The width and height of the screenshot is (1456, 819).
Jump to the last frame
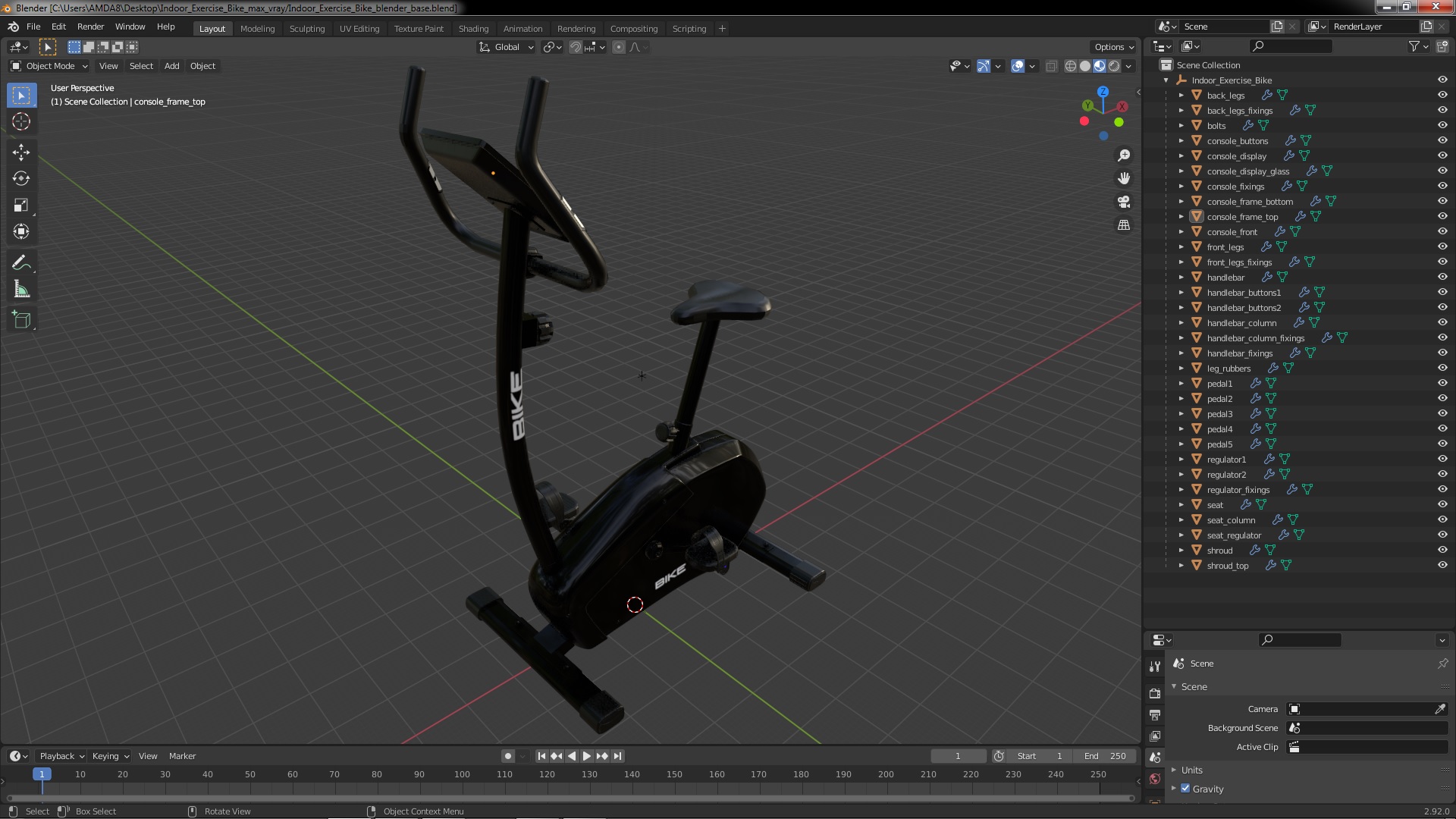coord(618,756)
